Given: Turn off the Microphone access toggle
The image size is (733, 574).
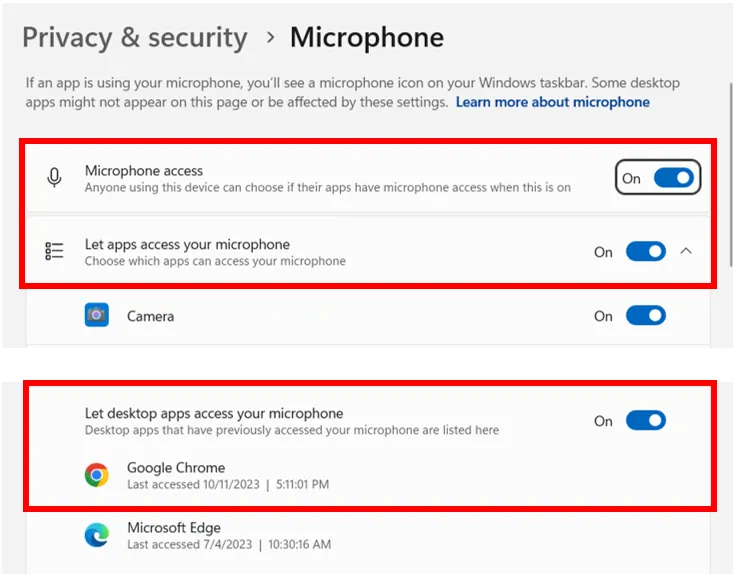Looking at the screenshot, I should click(x=673, y=178).
